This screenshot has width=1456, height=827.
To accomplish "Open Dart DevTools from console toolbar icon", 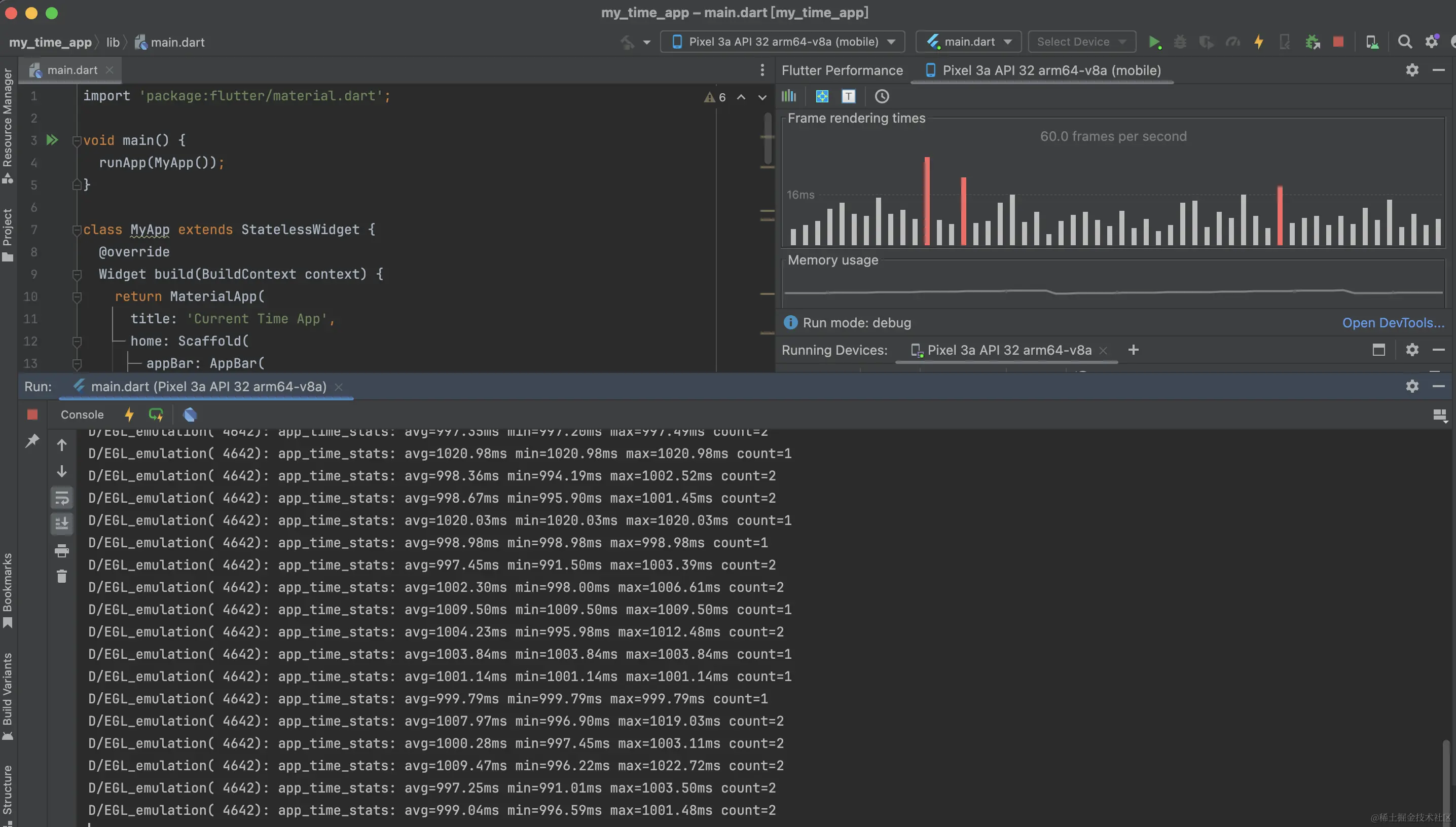I will (x=190, y=415).
